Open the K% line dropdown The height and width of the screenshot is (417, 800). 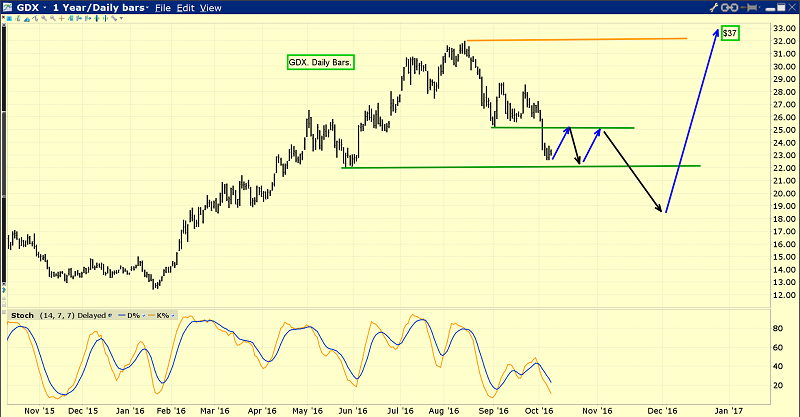[x=172, y=315]
